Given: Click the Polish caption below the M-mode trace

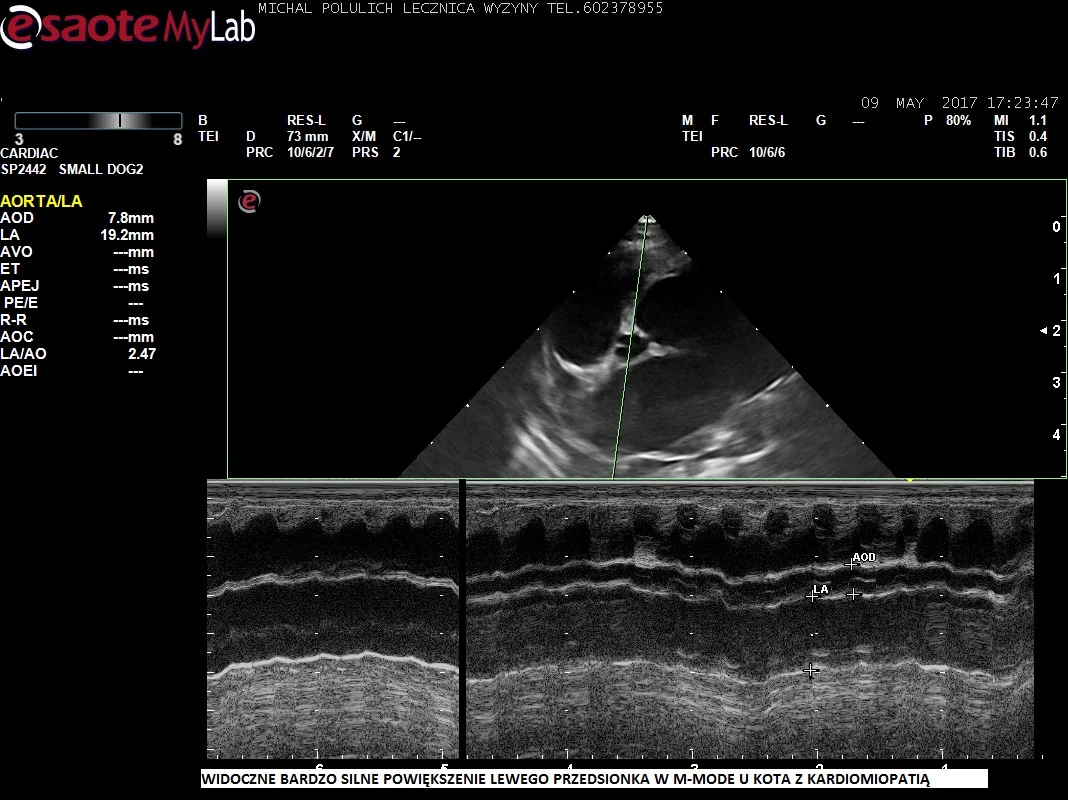Looking at the screenshot, I should pyautogui.click(x=566, y=779).
